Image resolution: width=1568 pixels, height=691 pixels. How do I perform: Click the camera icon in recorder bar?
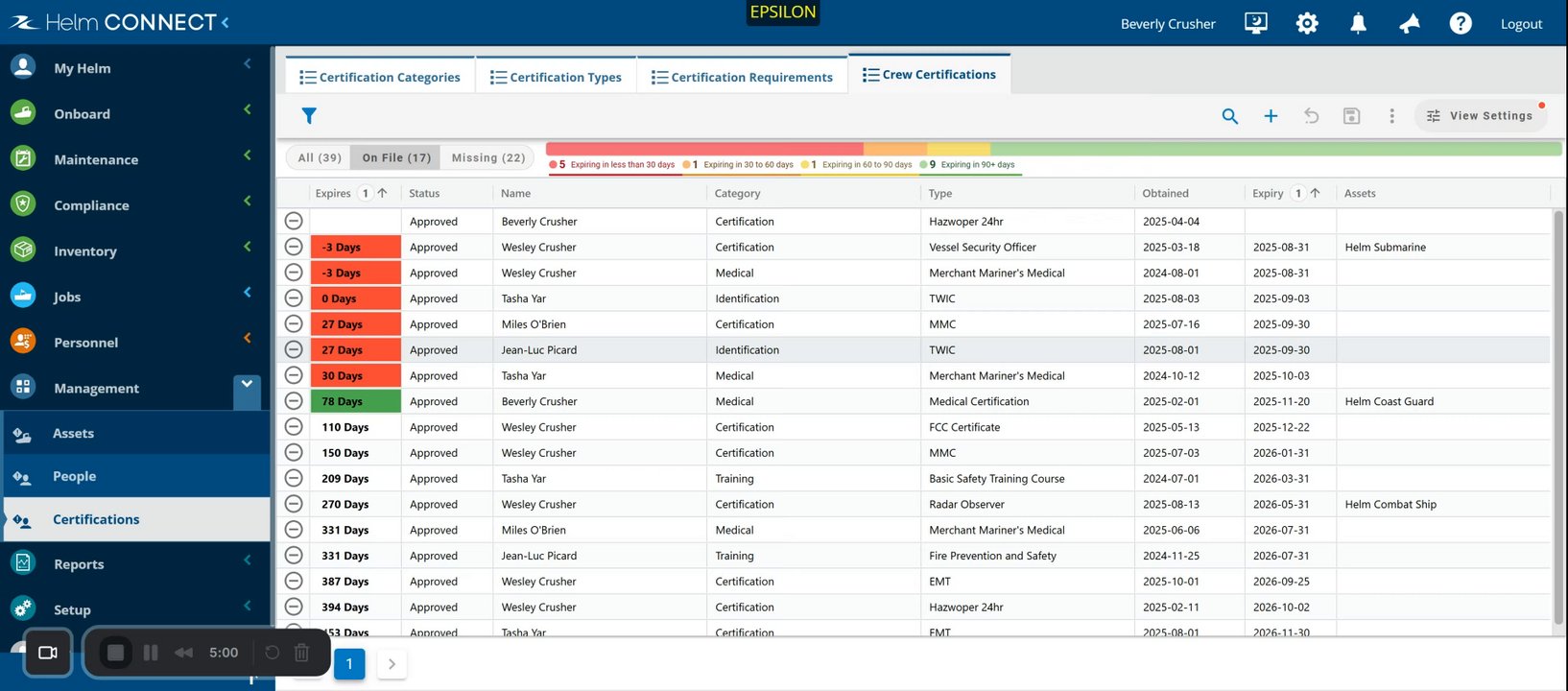point(48,653)
